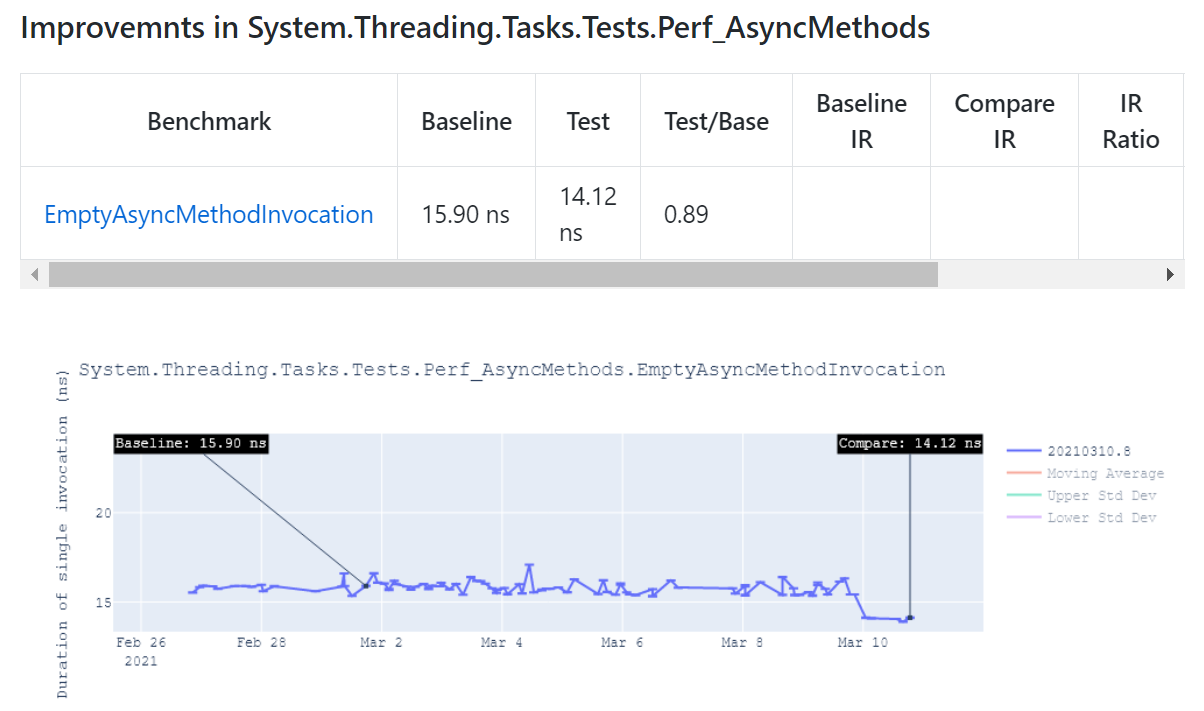1204x711 pixels.
Task: Select the Benchmark column header
Action: [209, 122]
